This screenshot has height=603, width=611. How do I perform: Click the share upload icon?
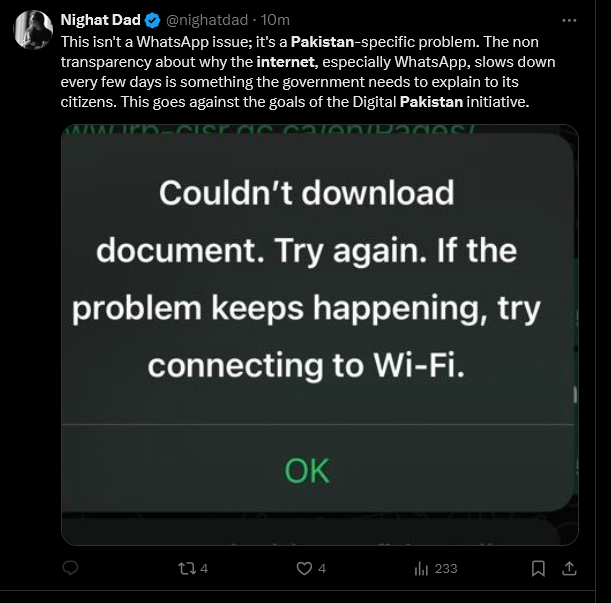click(569, 568)
